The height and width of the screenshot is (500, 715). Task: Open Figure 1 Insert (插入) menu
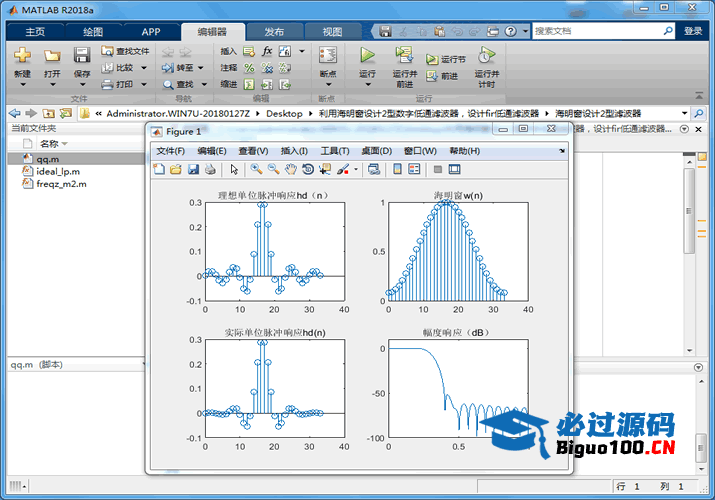tap(294, 151)
